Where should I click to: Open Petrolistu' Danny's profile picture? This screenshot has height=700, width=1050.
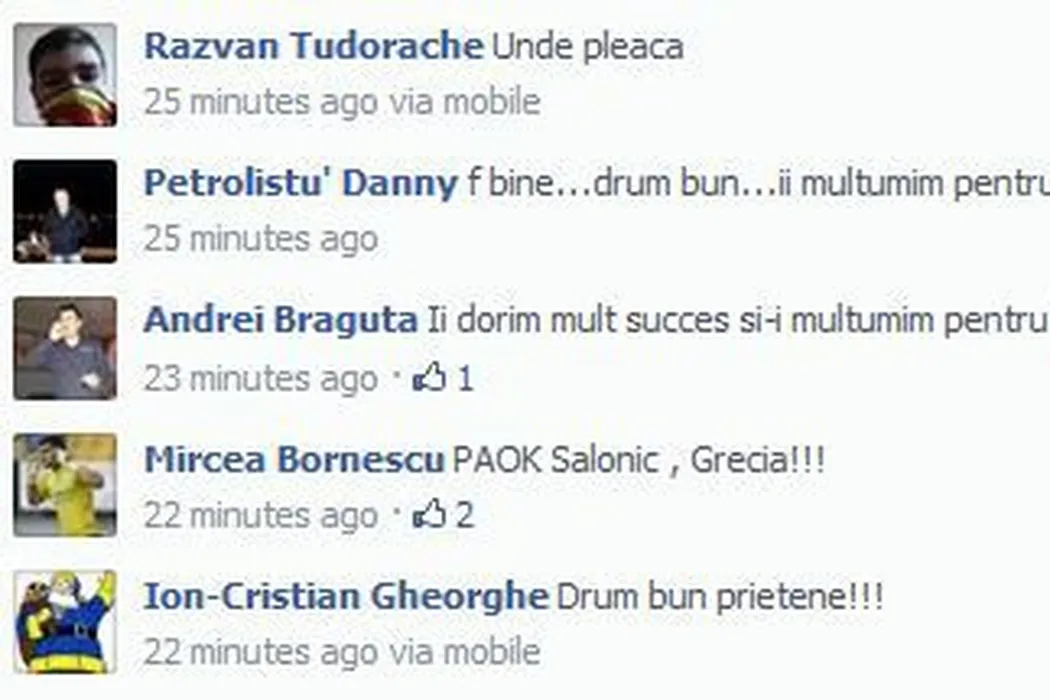pyautogui.click(x=65, y=211)
